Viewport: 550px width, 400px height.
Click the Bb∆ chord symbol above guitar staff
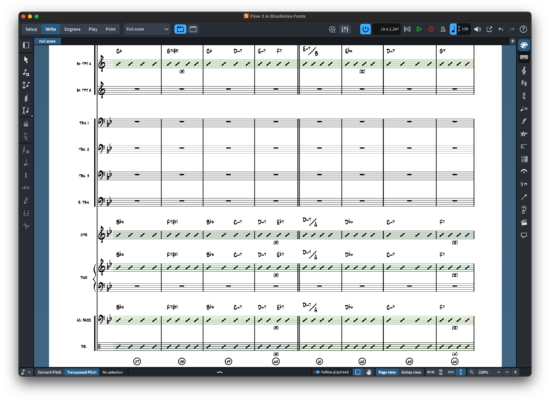(120, 222)
